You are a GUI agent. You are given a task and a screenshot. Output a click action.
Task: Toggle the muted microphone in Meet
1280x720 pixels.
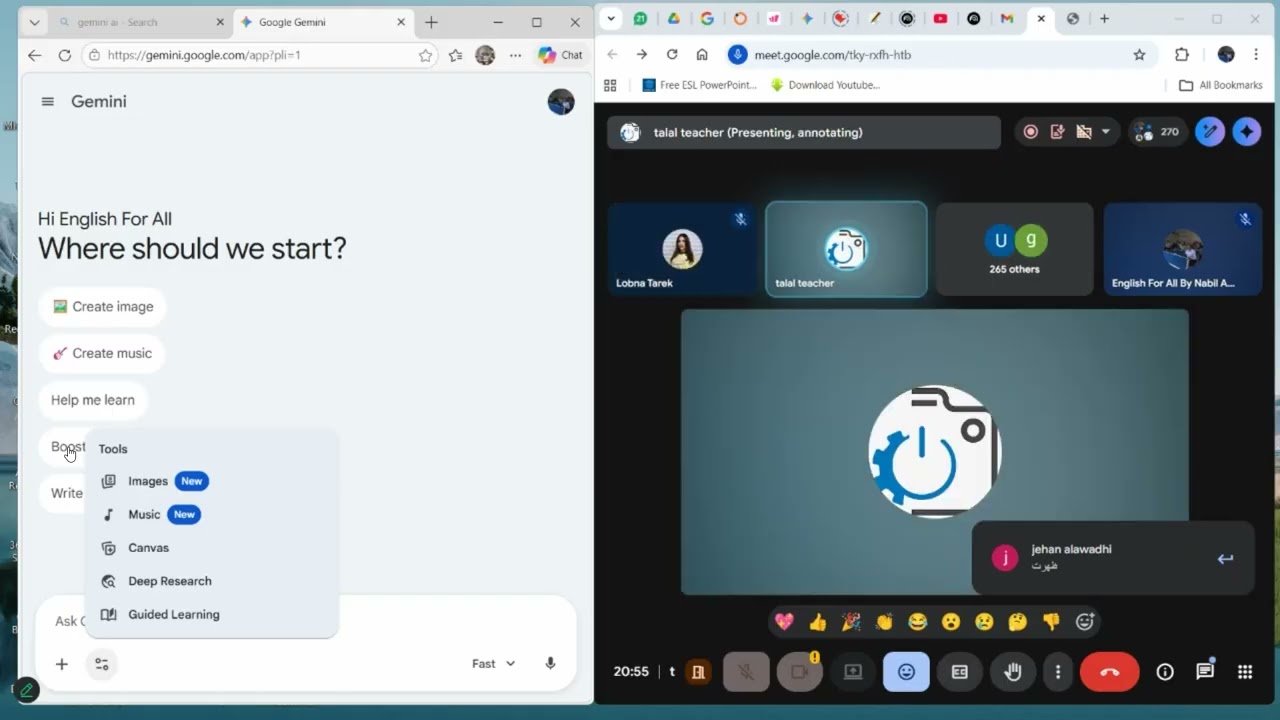point(746,672)
